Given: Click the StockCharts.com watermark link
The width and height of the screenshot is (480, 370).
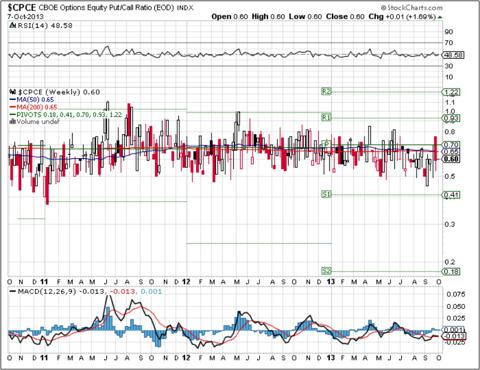Looking at the screenshot, I should tap(412, 7).
